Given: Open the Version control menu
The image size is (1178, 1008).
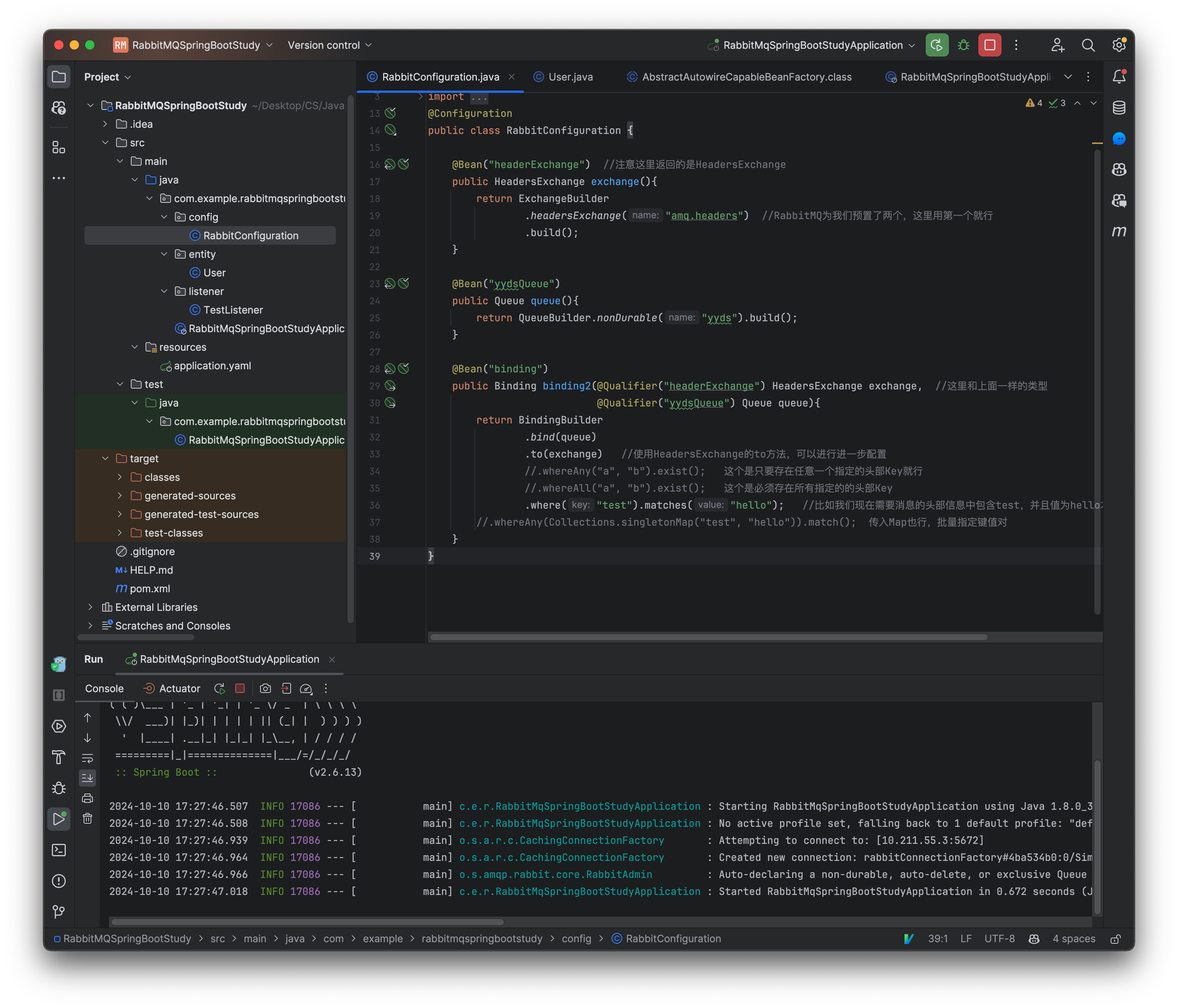Looking at the screenshot, I should 329,45.
